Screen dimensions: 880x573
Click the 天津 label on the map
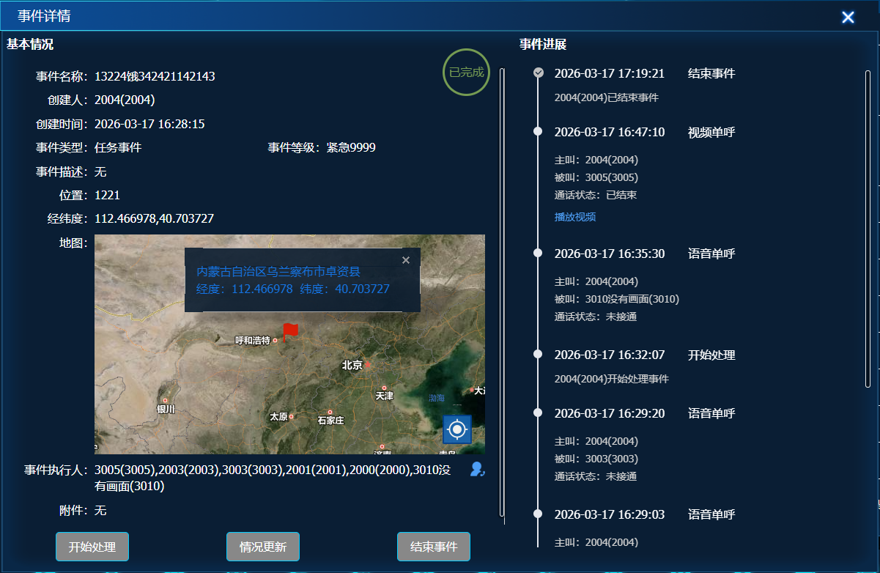click(384, 396)
